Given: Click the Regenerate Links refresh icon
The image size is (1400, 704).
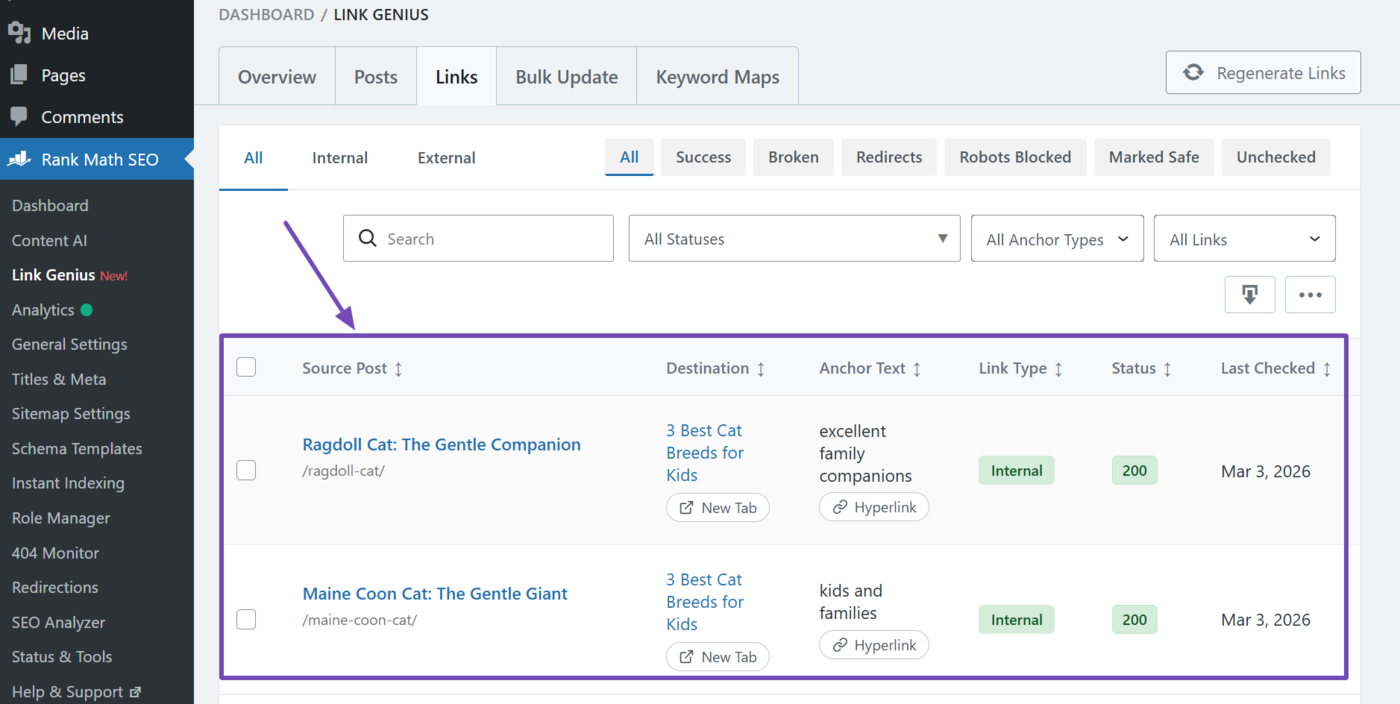Looking at the screenshot, I should coord(1193,73).
